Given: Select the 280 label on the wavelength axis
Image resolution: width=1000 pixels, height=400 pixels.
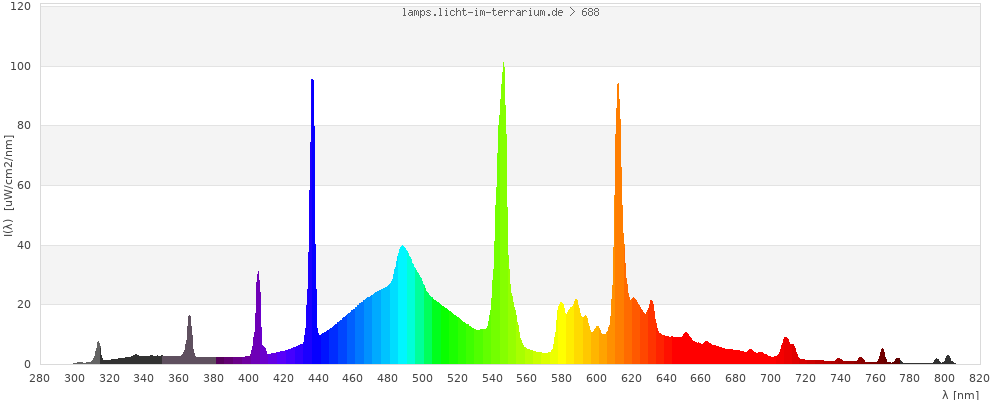Looking at the screenshot, I should coord(39,378).
